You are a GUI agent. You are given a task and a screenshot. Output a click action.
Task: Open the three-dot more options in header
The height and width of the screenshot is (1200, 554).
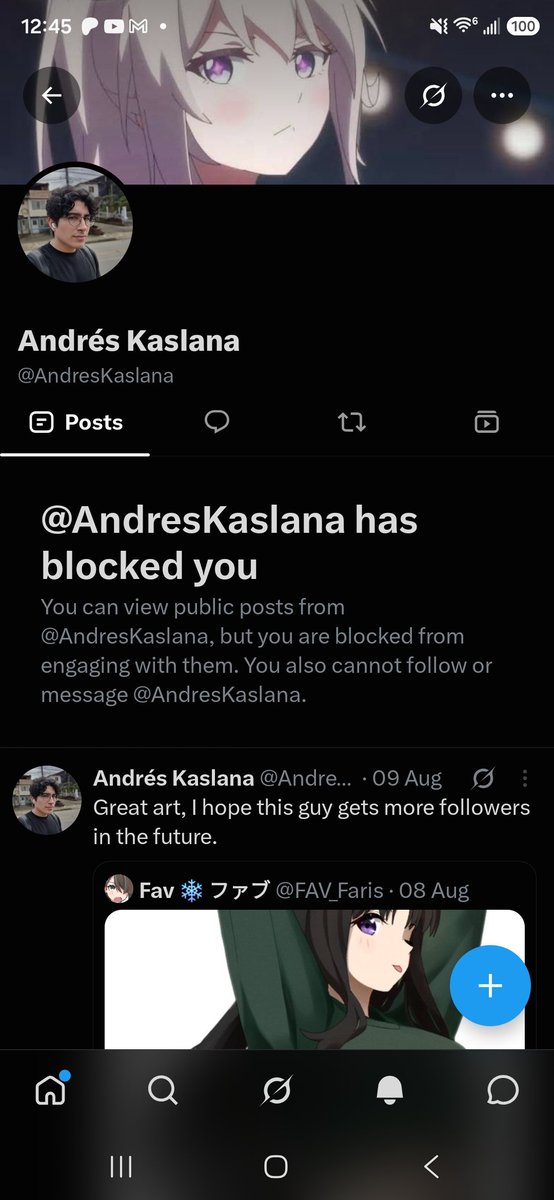point(502,96)
